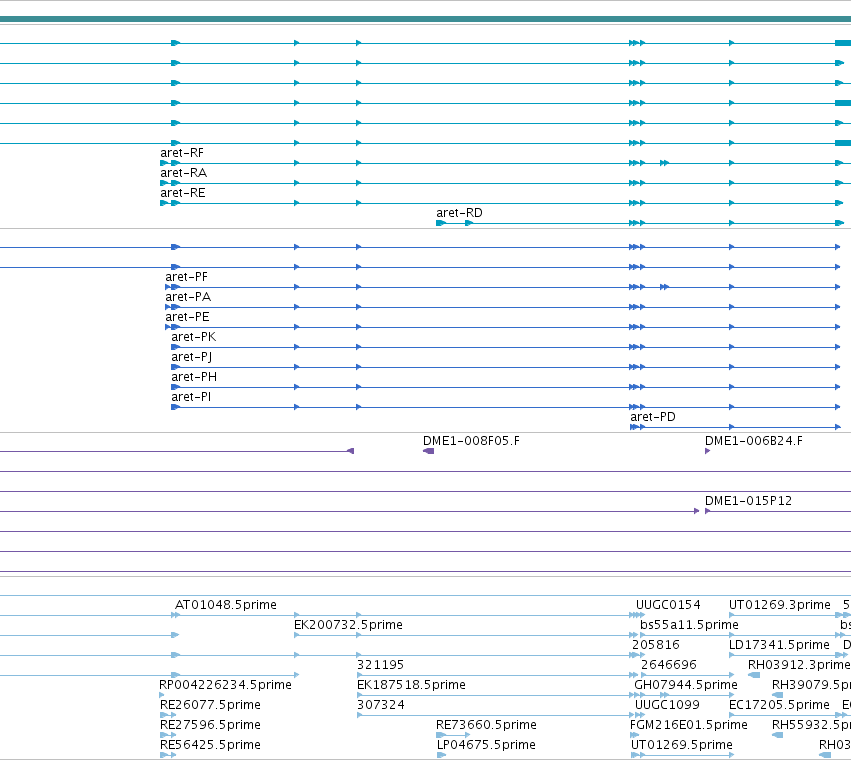The image size is (851, 760).
Task: Select the aret-PE protein label
Action: click(x=187, y=317)
